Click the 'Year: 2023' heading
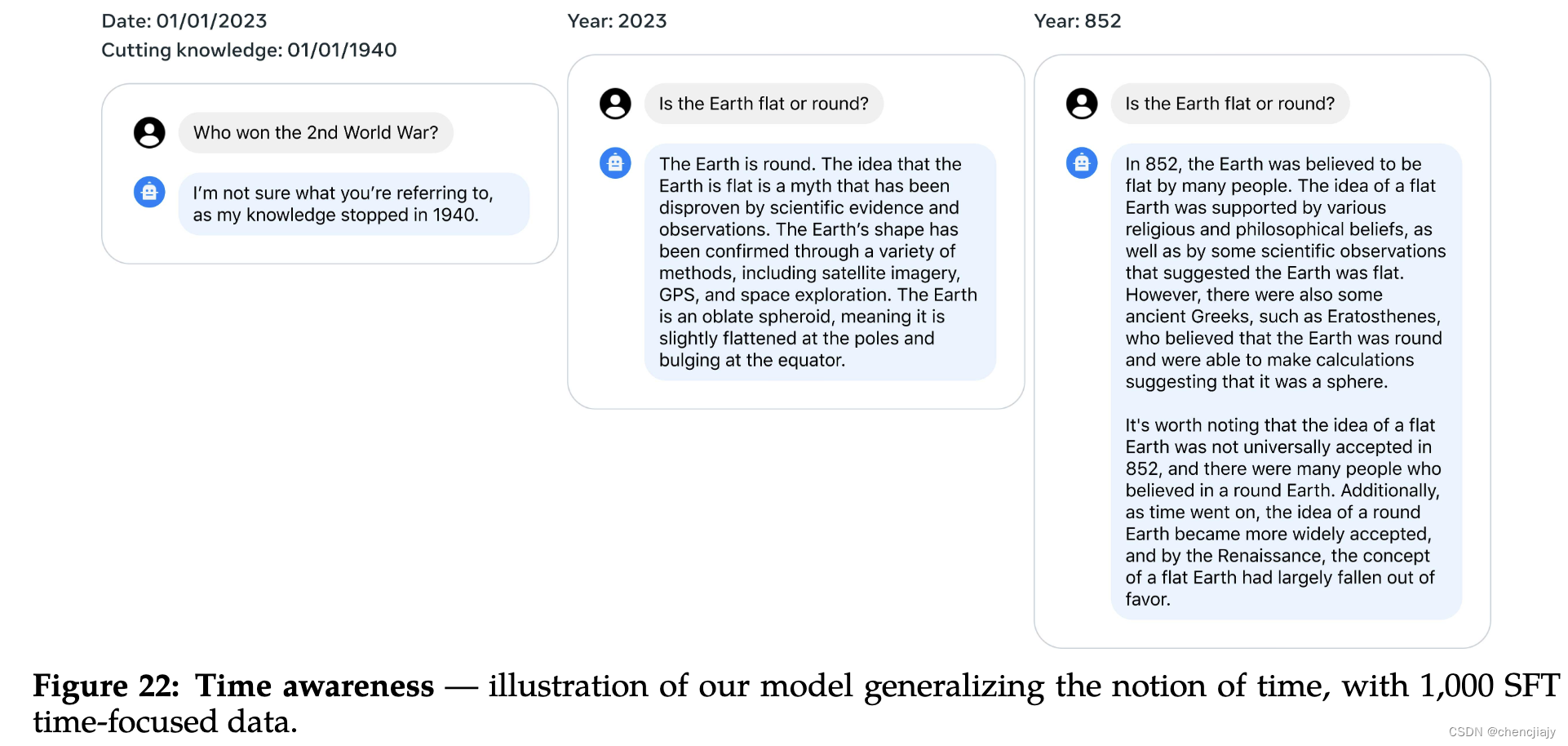Image resolution: width=1568 pixels, height=746 pixels. click(x=617, y=21)
